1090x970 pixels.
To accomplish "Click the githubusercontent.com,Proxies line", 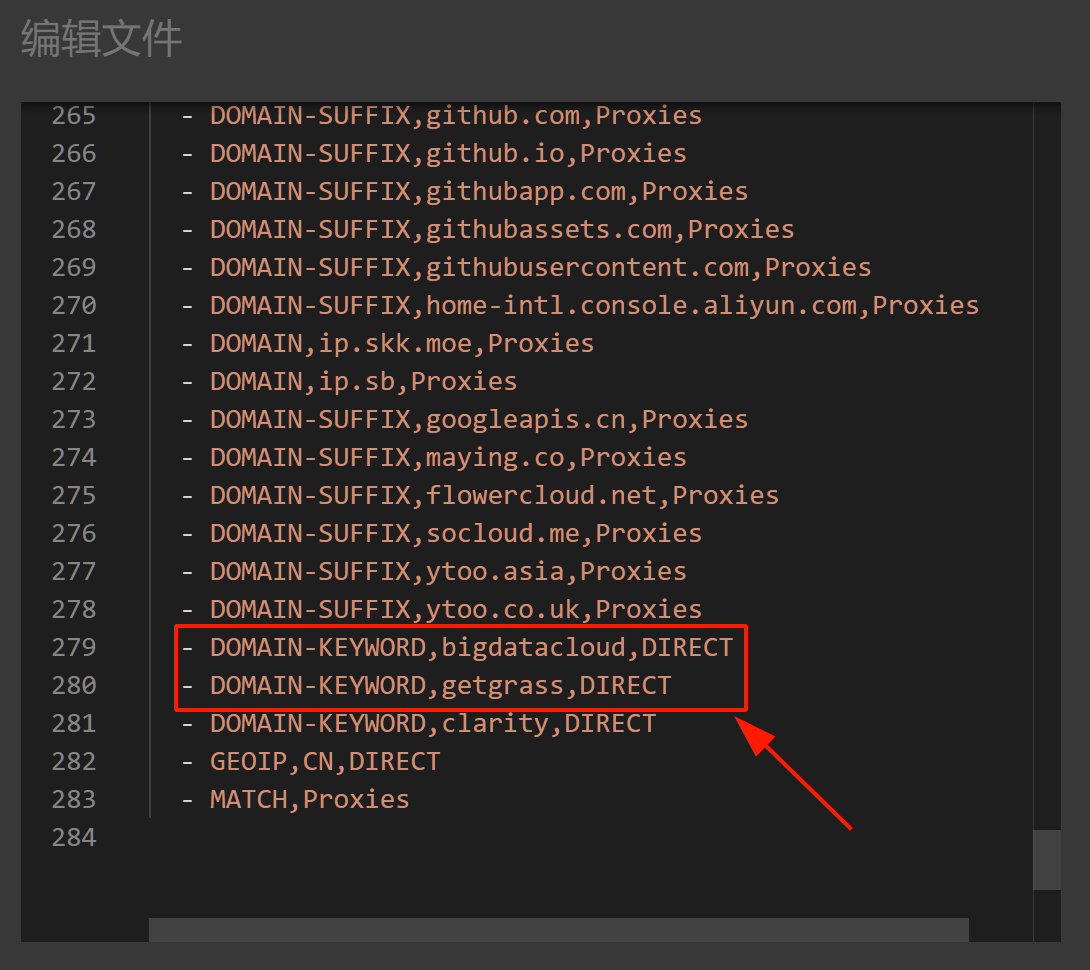I will [x=541, y=268].
